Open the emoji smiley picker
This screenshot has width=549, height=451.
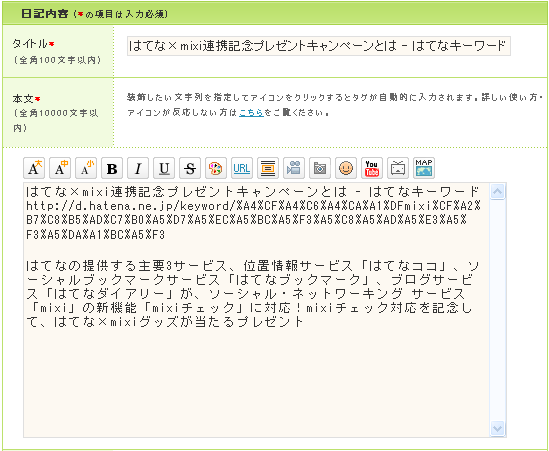[x=346, y=168]
